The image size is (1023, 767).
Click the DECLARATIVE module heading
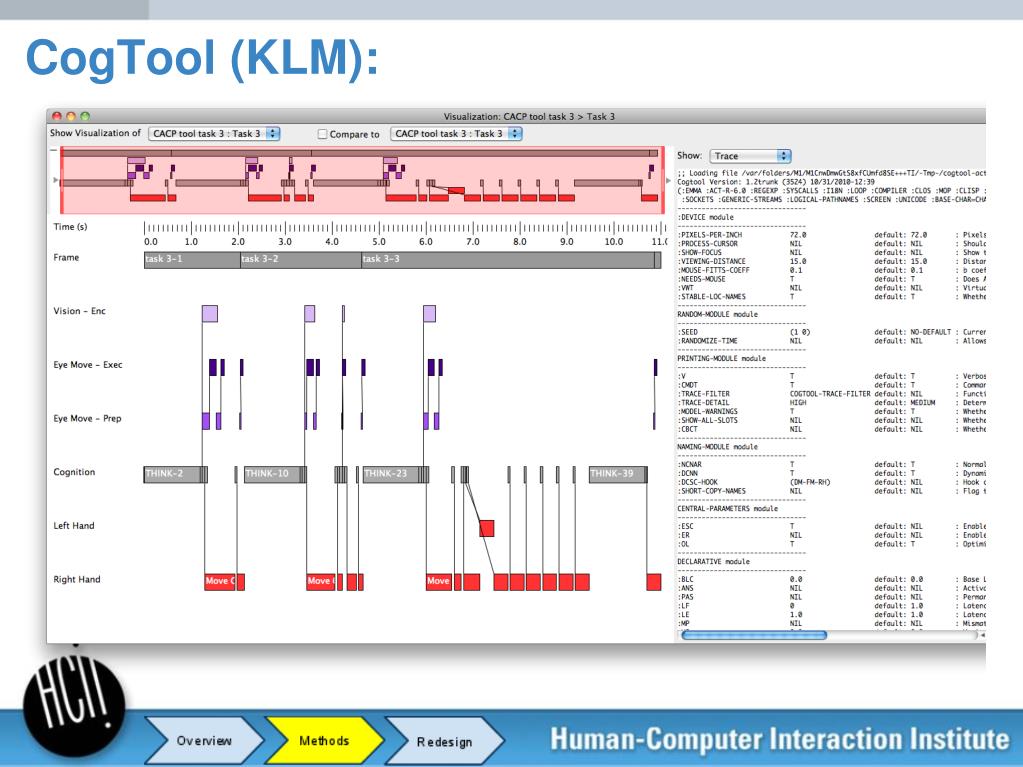click(714, 562)
